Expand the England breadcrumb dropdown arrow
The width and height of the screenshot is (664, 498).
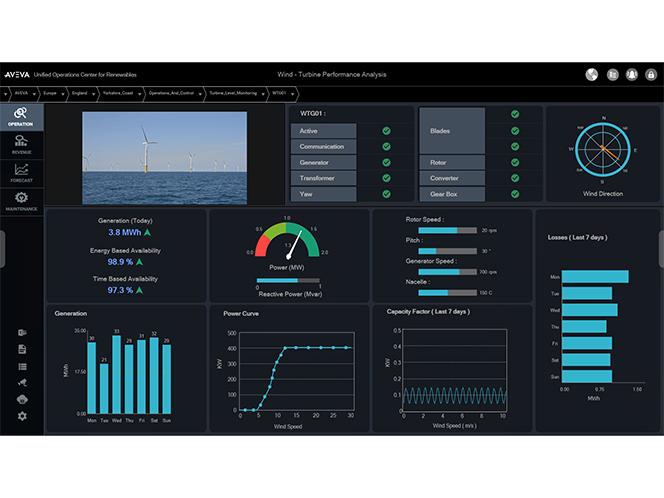93,94
